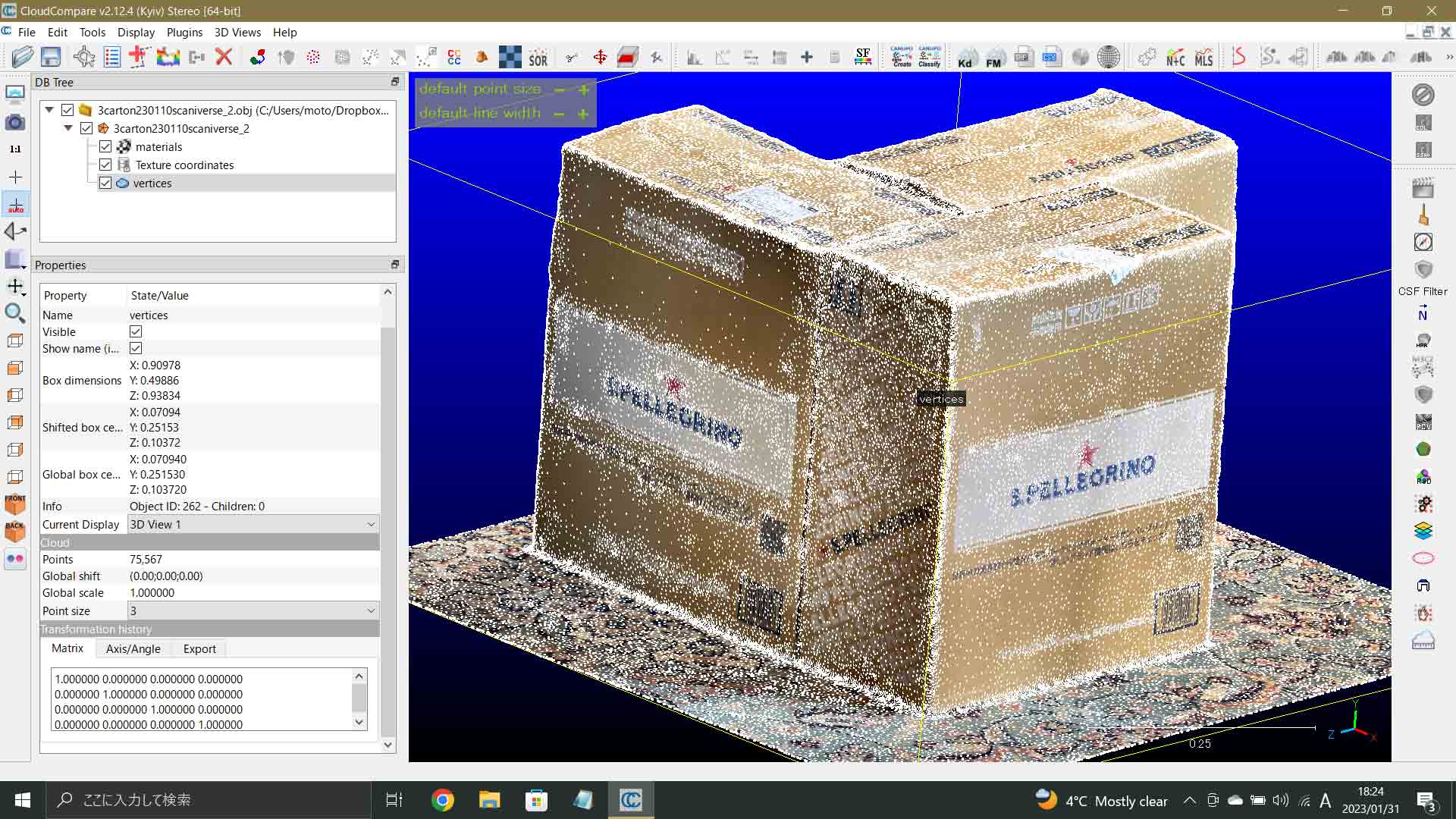Viewport: 1456px width, 819px height.
Task: Open the point cloud segmentation (scissors) tool
Action: (x=571, y=57)
